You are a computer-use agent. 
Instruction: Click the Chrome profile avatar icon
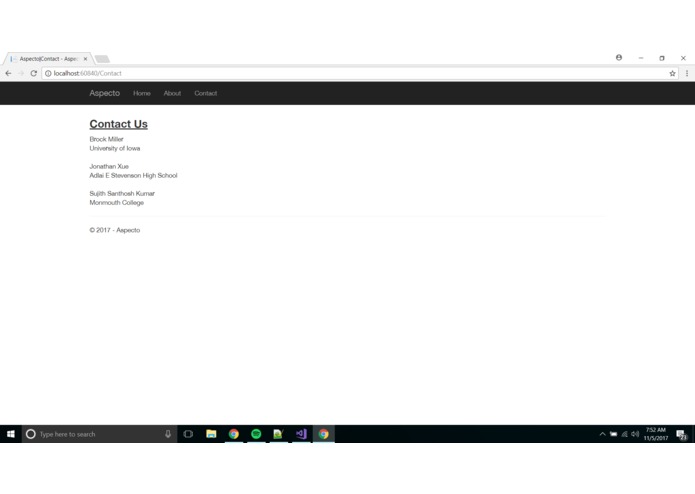[619, 58]
